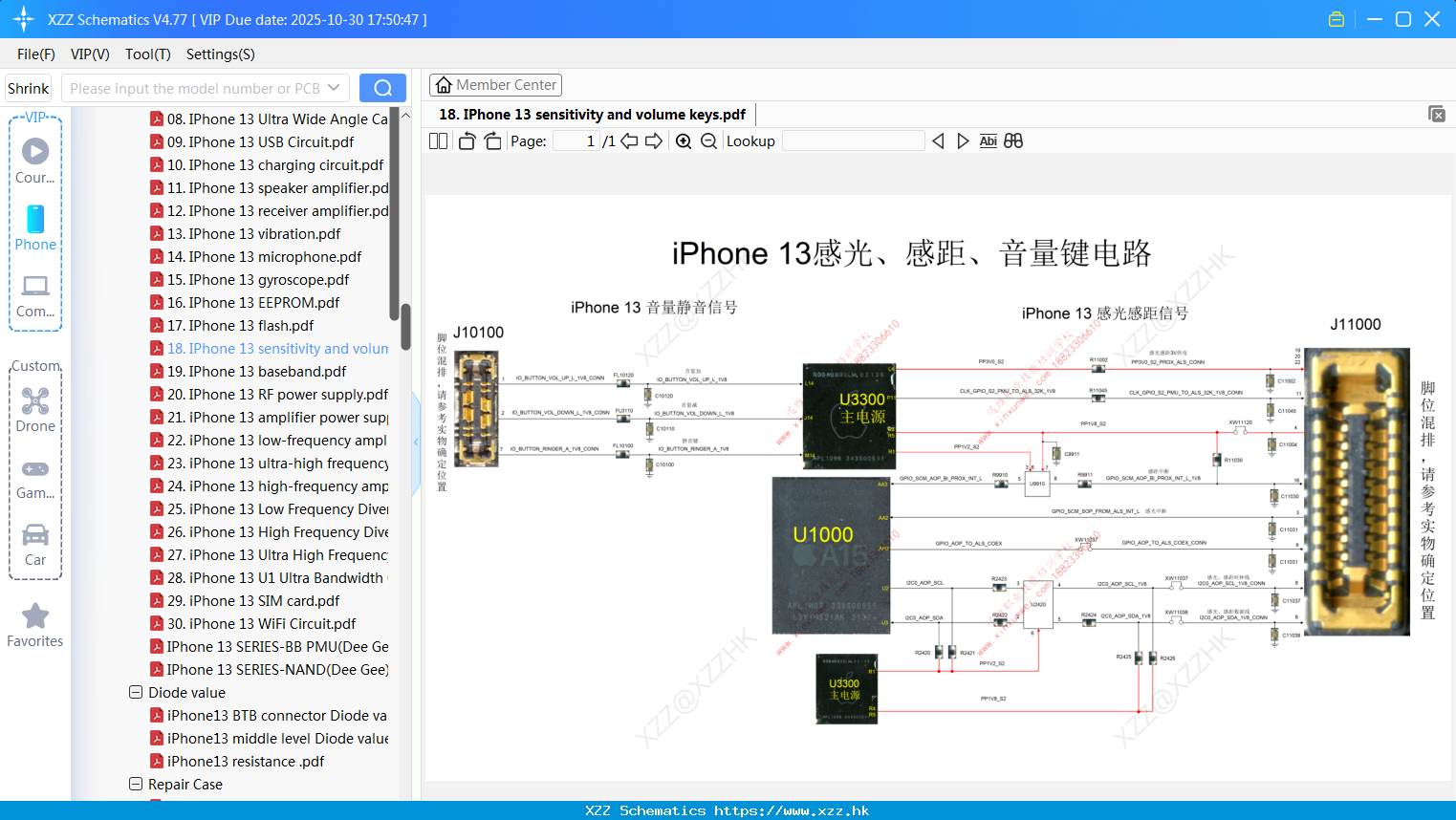Open the File(F) menu
The image size is (1456, 820).
click(36, 54)
